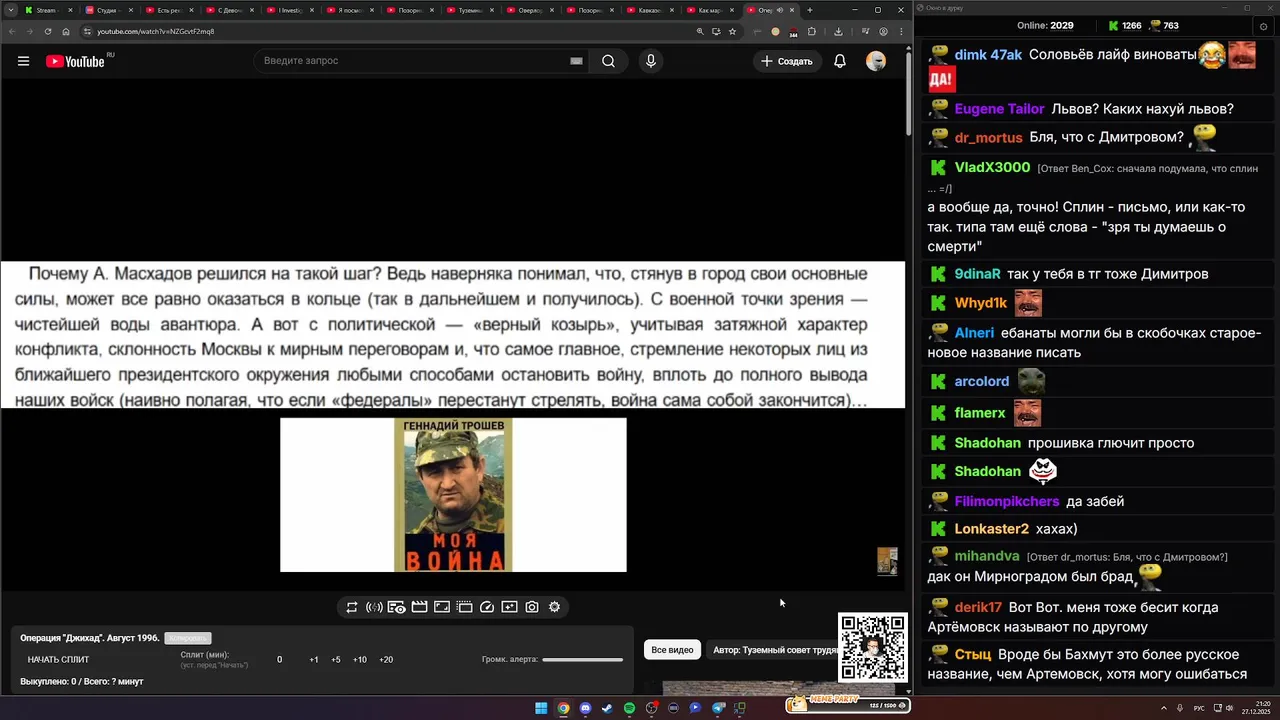
Task: Add +1 minute to split
Action: pyautogui.click(x=314, y=660)
